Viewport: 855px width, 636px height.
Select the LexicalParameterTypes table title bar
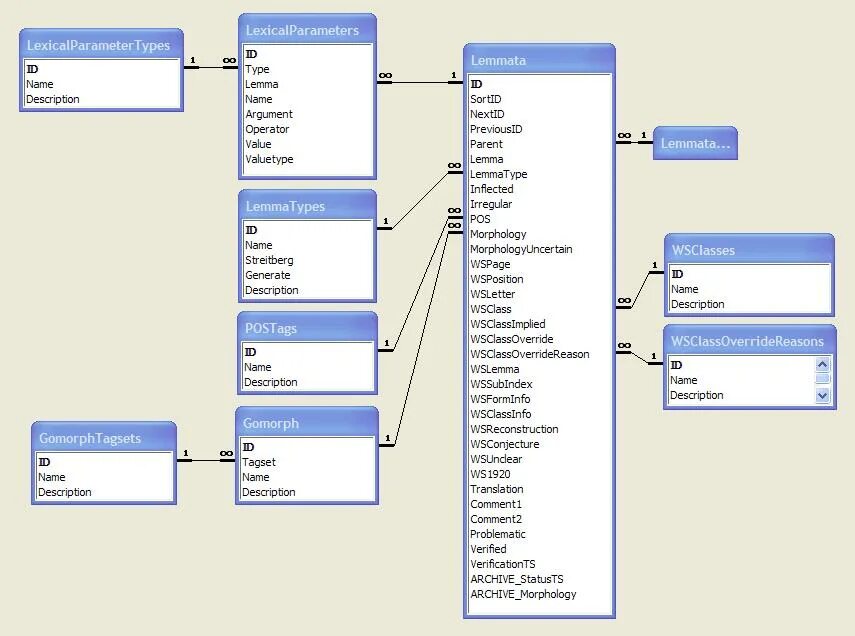101,45
